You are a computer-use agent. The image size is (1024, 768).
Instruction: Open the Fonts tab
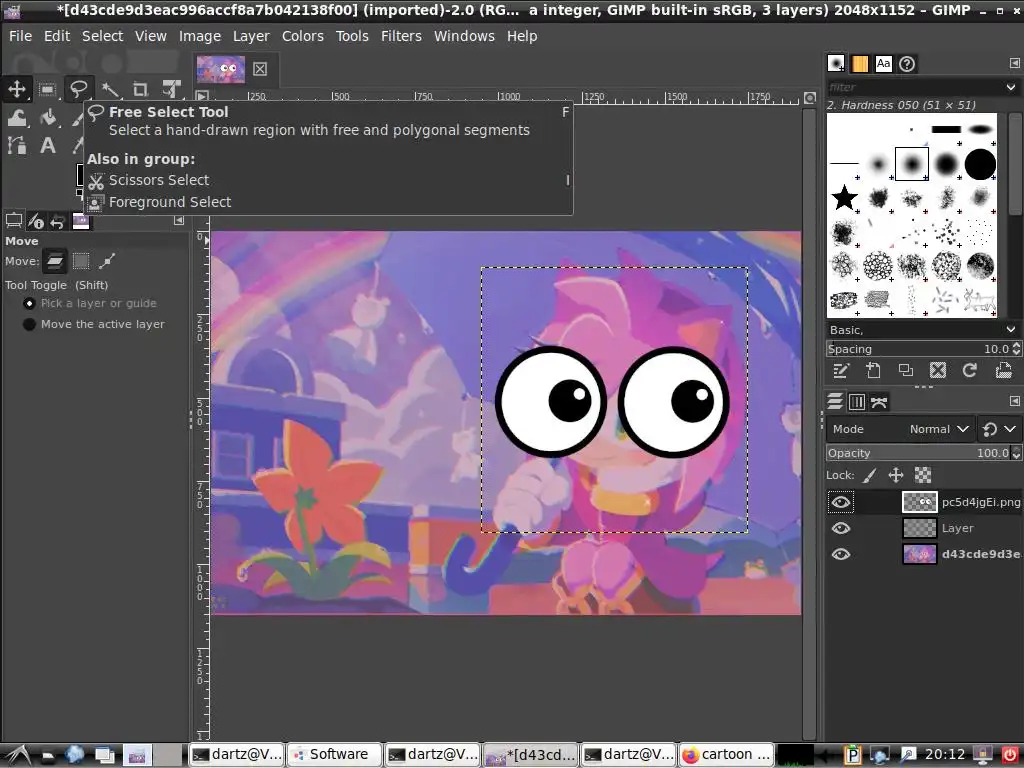(884, 63)
